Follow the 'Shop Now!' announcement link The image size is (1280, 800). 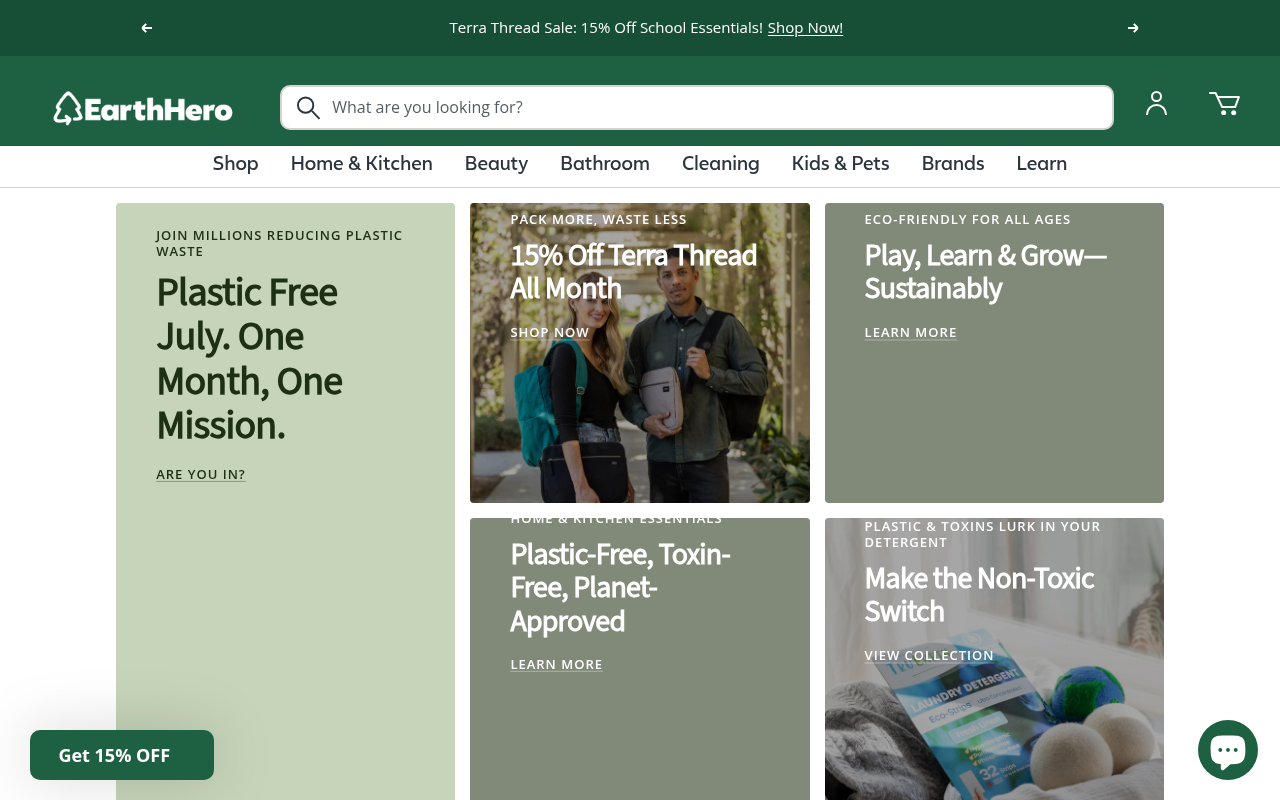805,28
